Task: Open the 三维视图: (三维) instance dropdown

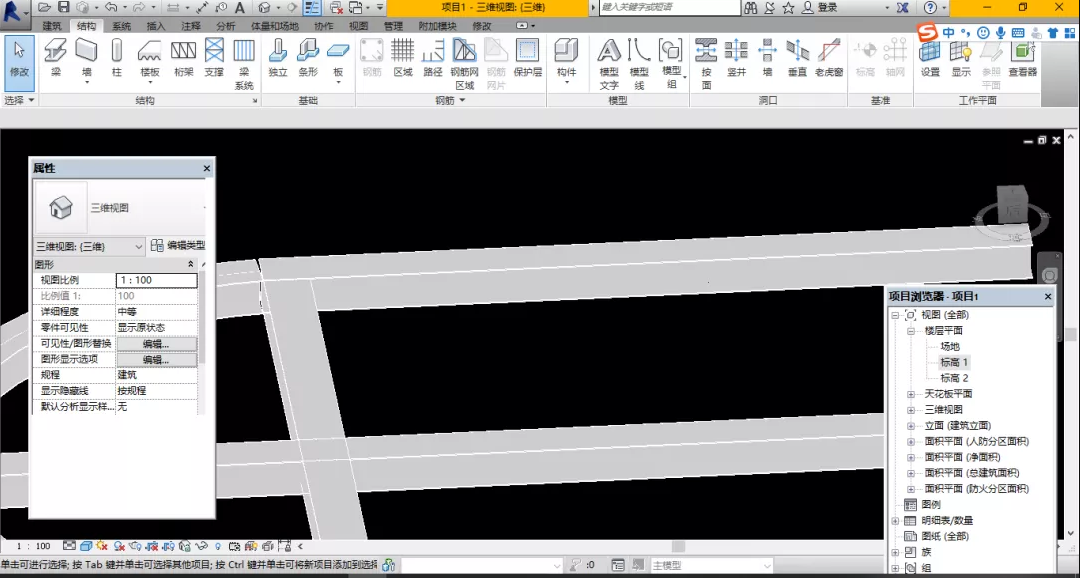Action: pos(90,246)
